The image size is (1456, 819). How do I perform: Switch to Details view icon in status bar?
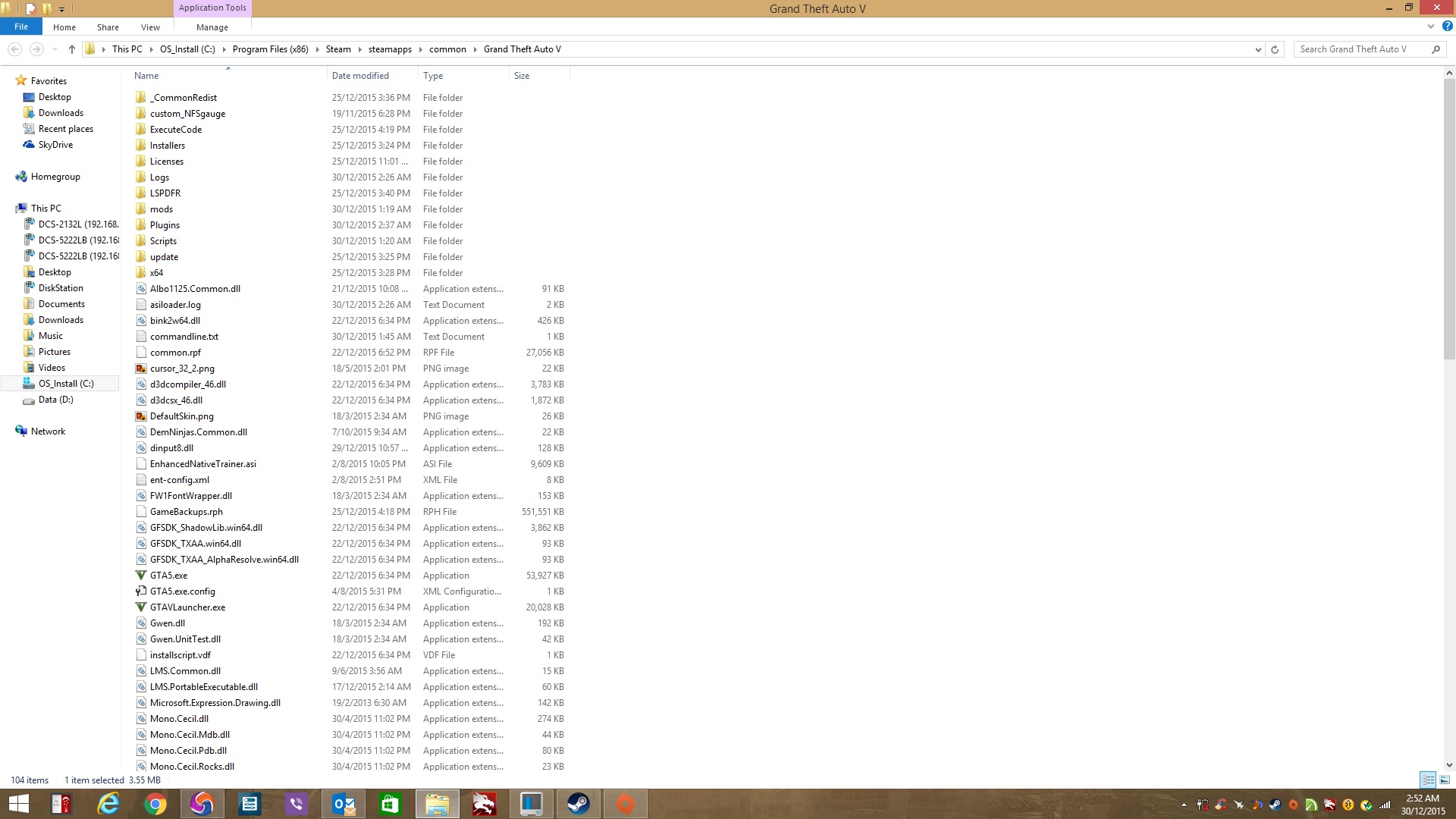tap(1428, 780)
